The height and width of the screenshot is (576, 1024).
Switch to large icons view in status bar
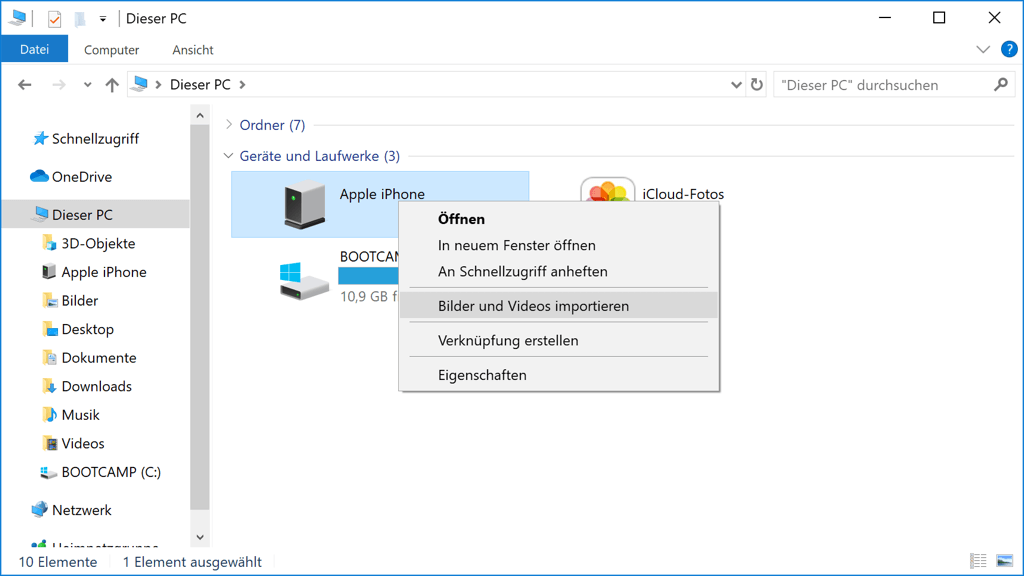(1004, 561)
